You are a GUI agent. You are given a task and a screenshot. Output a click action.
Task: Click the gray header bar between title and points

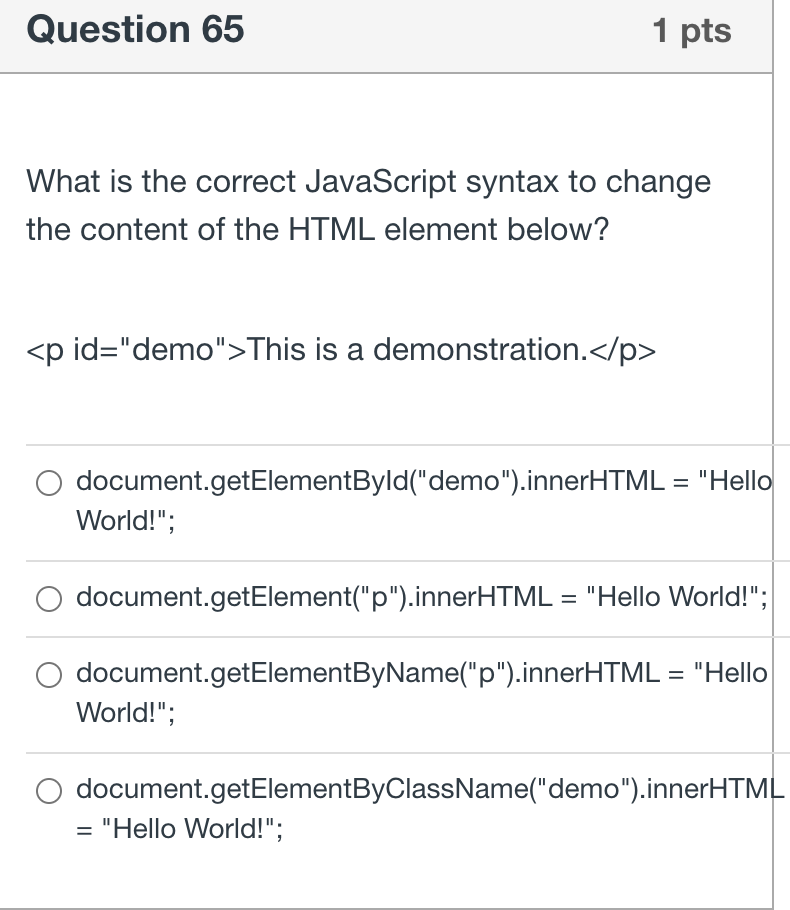click(450, 32)
